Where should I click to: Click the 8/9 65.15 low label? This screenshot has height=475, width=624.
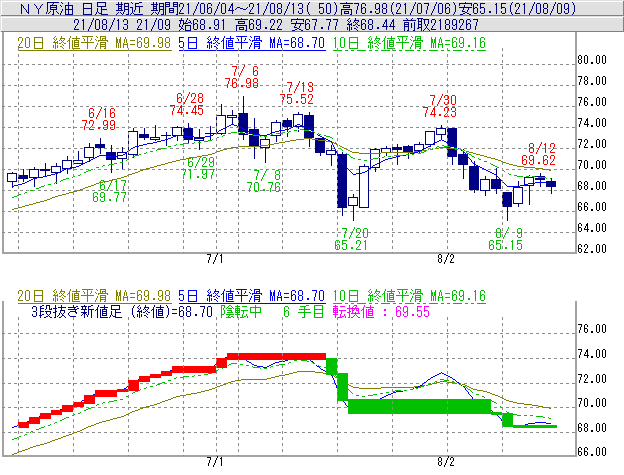click(505, 239)
